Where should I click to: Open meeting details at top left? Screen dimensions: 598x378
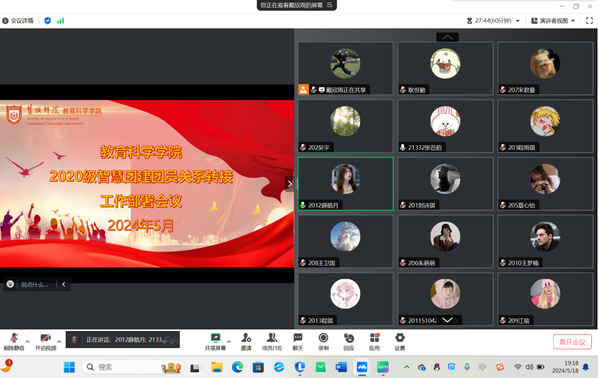point(18,21)
